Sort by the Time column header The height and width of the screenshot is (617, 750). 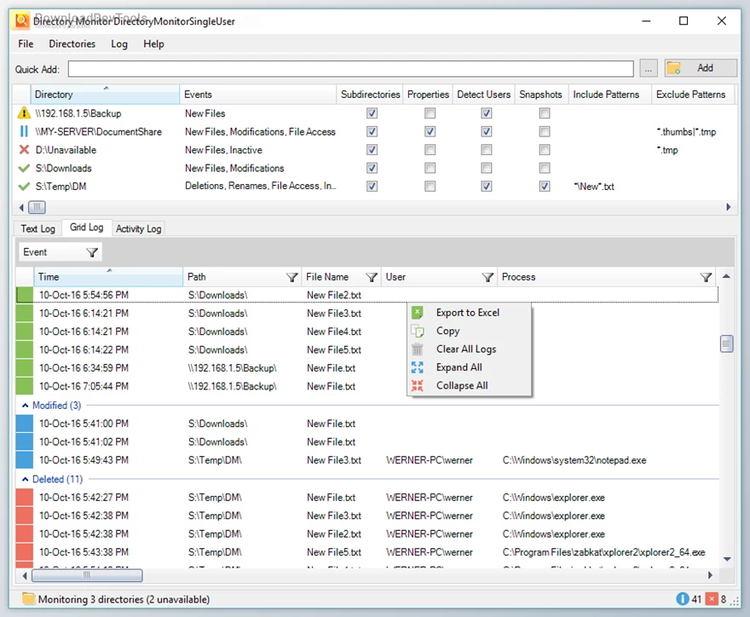108,277
